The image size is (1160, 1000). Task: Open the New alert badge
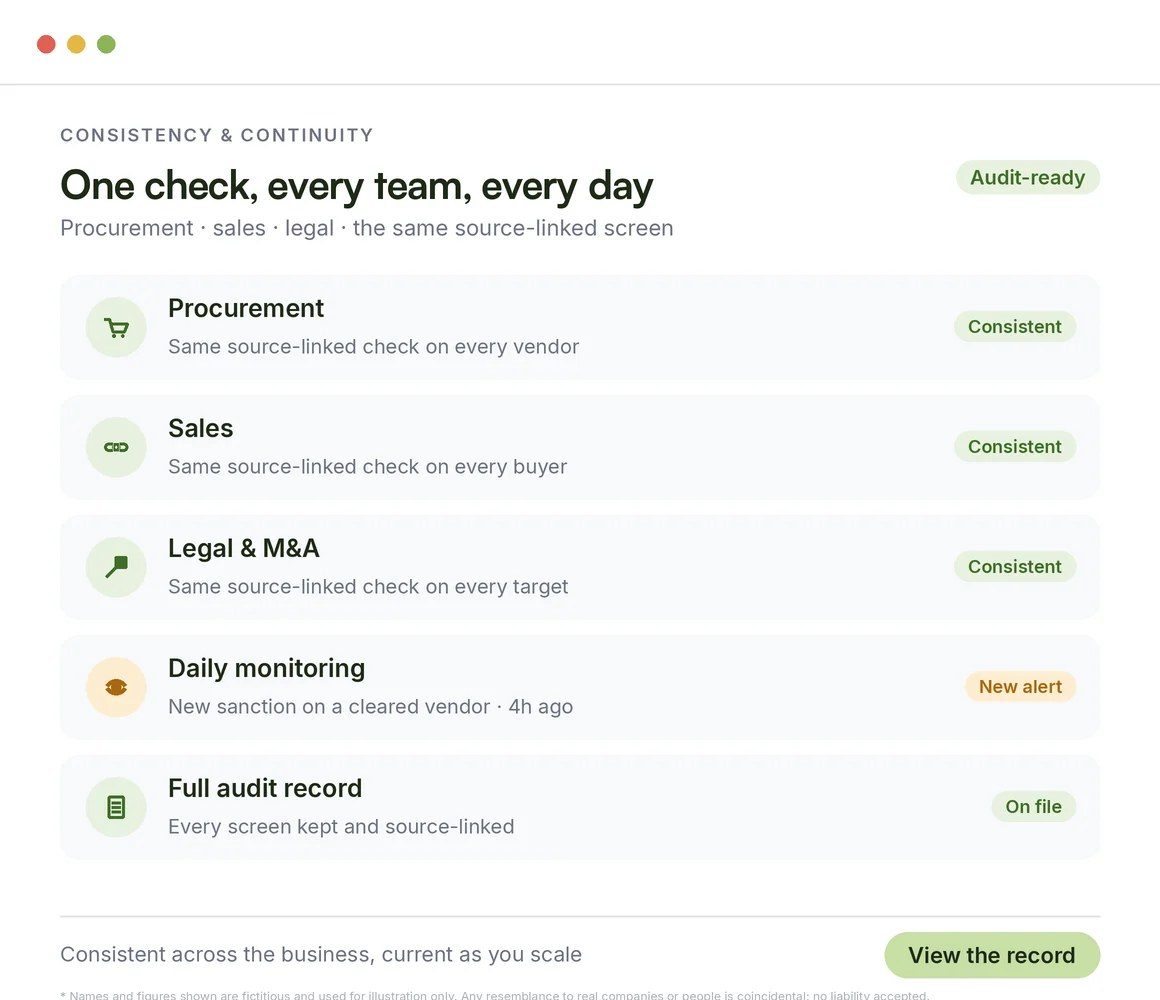click(1020, 686)
